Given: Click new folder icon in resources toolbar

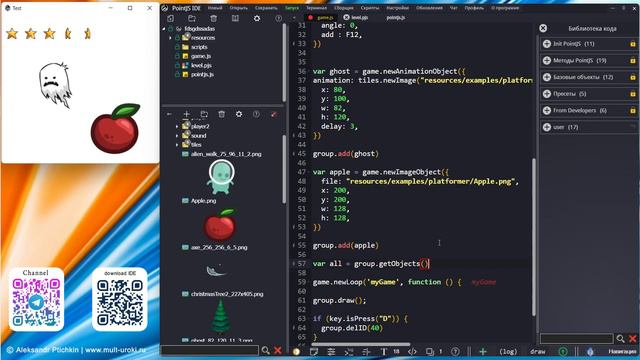Looking at the screenshot, I should [204, 114].
